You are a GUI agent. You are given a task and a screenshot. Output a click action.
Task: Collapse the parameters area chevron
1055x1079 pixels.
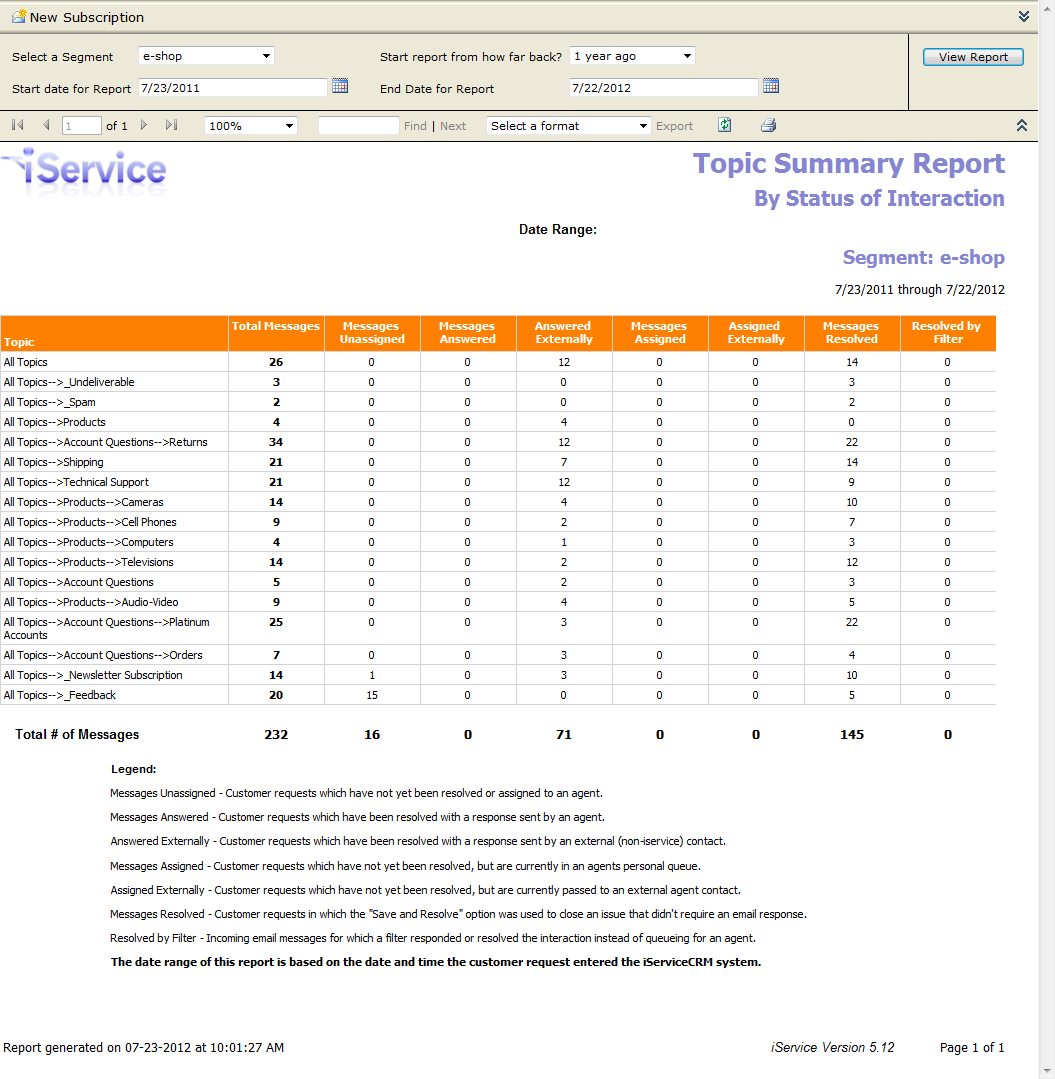1022,125
